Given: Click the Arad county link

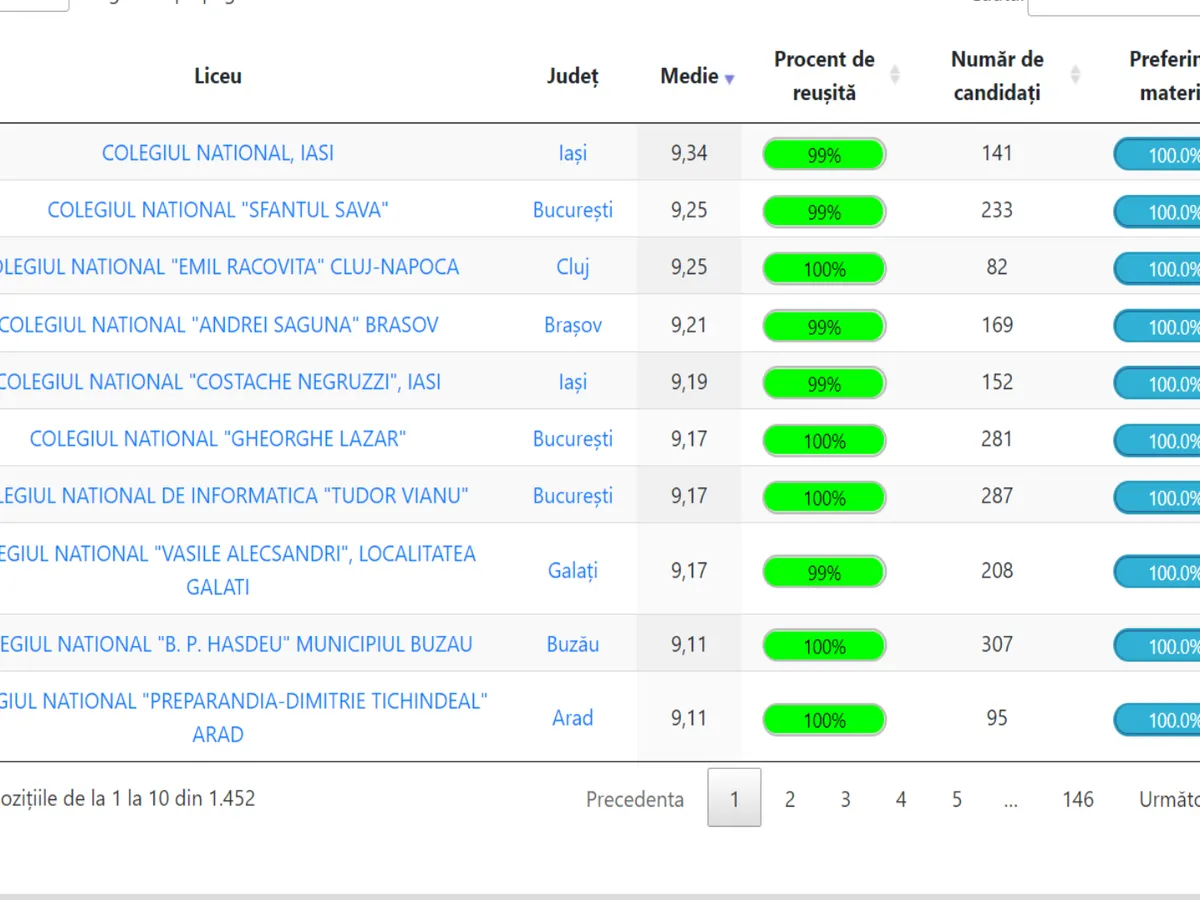Looking at the screenshot, I should (573, 718).
